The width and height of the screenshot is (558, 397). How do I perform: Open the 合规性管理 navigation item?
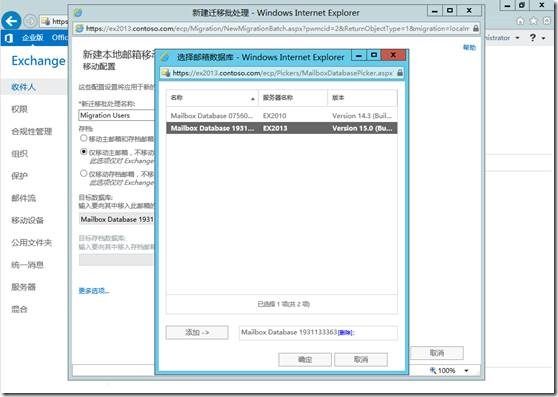(x=32, y=132)
